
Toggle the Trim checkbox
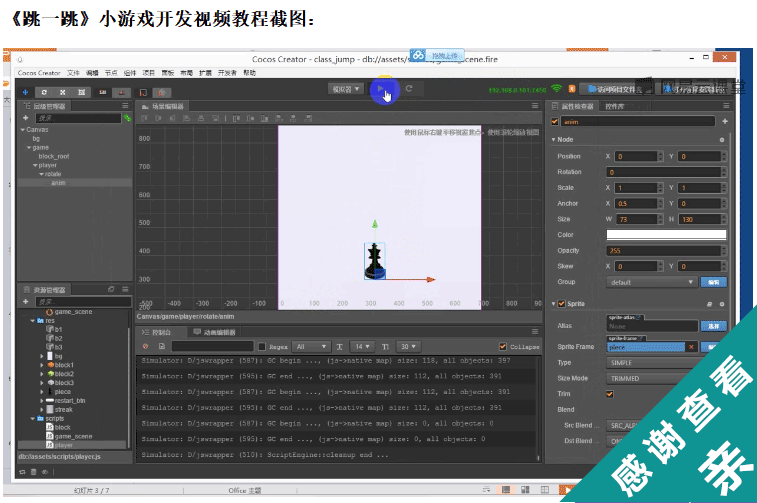coord(610,394)
